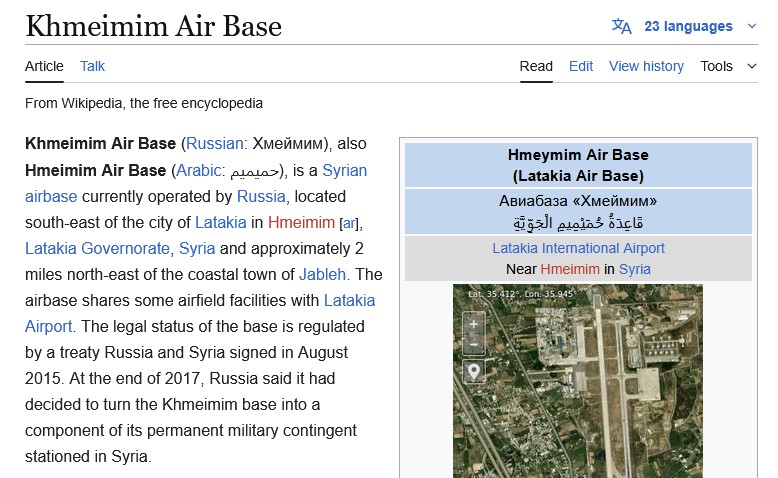Image resolution: width=778 pixels, height=478 pixels.
Task: Expand the 23 languages dropdown chevron
Action: (x=752, y=26)
